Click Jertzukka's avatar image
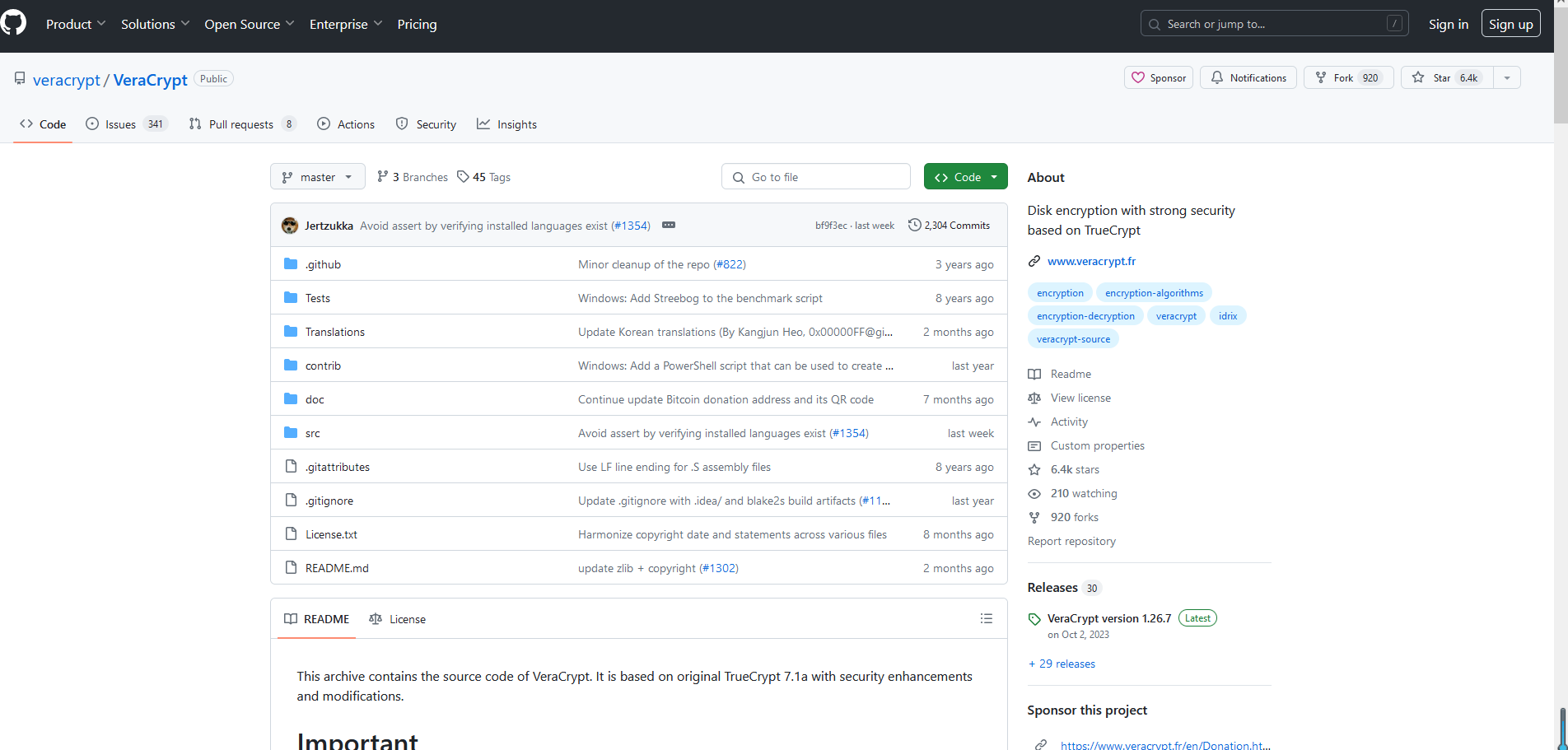The width and height of the screenshot is (1568, 750). [x=290, y=226]
